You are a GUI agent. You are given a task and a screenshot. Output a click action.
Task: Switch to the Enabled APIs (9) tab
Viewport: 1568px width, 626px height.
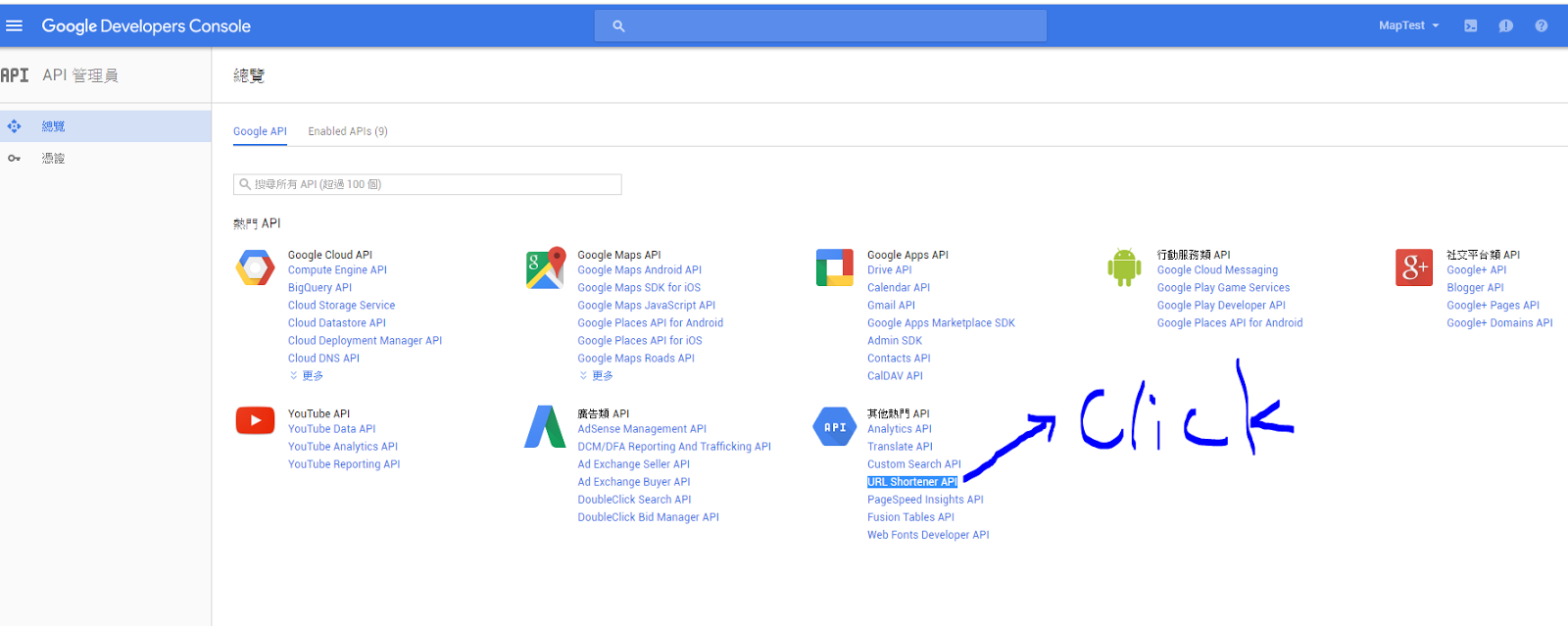[x=348, y=131]
